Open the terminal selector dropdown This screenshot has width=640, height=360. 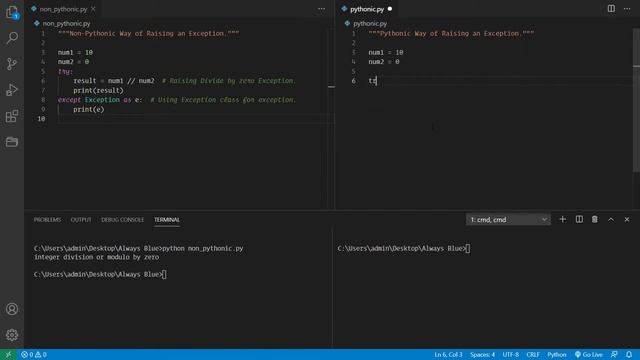(508, 220)
